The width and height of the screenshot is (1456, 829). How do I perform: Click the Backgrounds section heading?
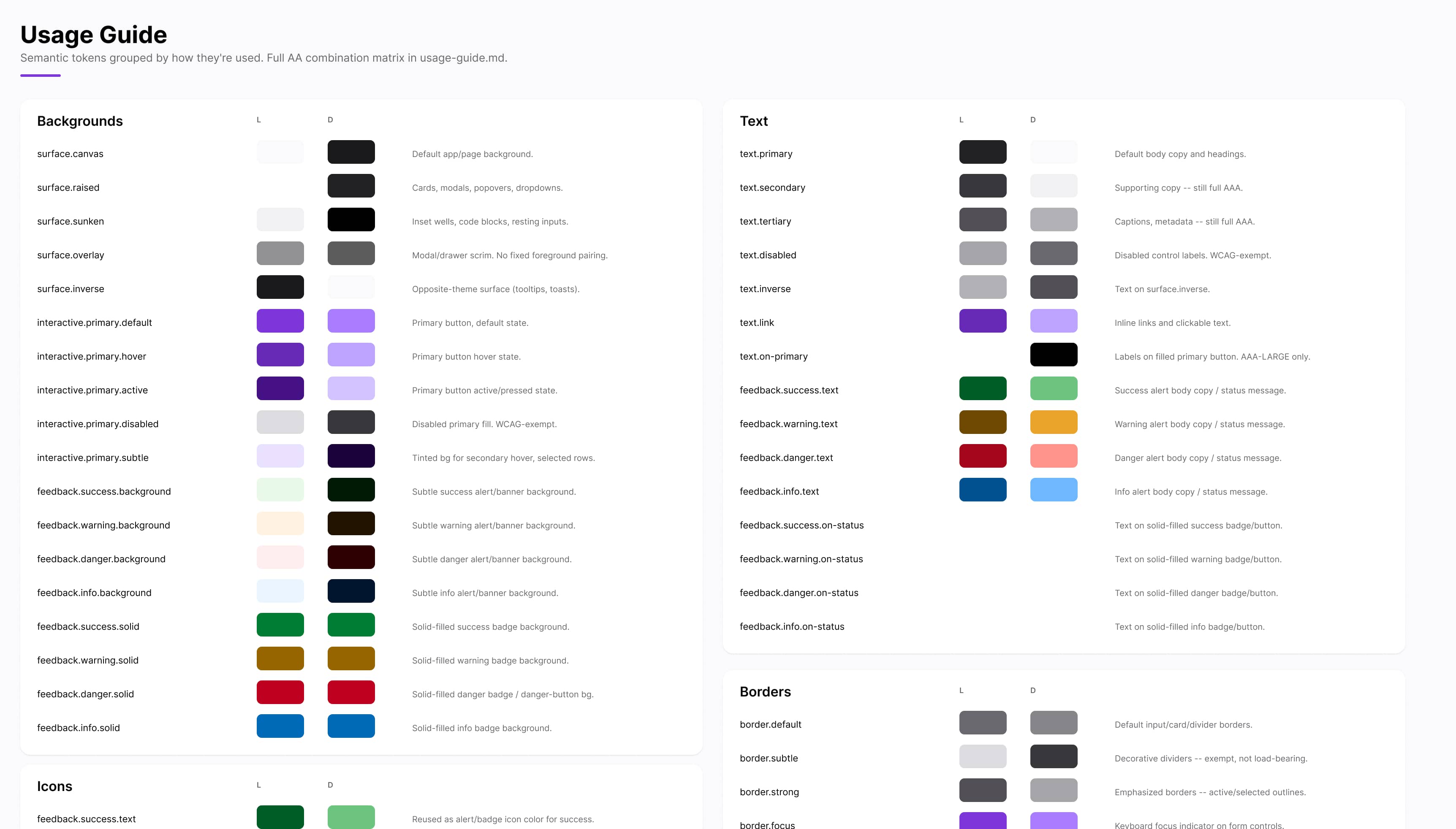click(x=80, y=121)
